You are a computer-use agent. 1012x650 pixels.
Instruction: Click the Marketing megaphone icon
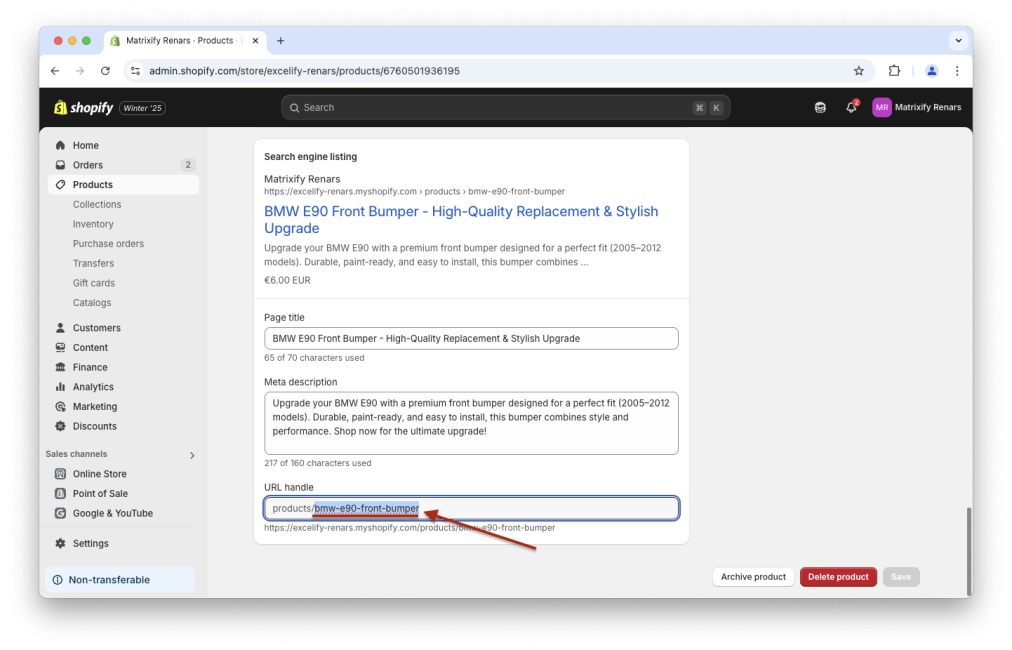coord(62,406)
